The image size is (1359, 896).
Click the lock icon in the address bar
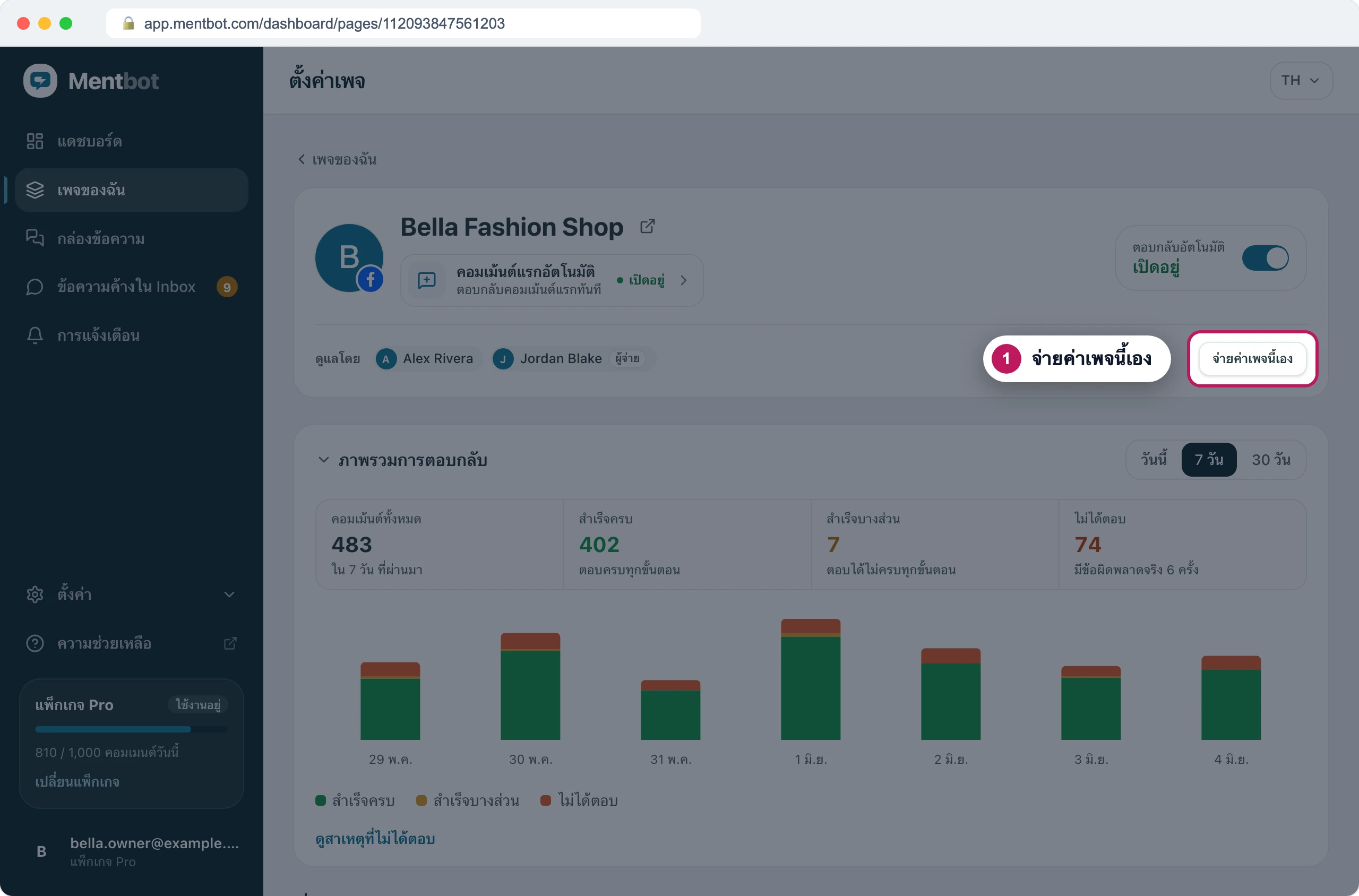(x=128, y=23)
